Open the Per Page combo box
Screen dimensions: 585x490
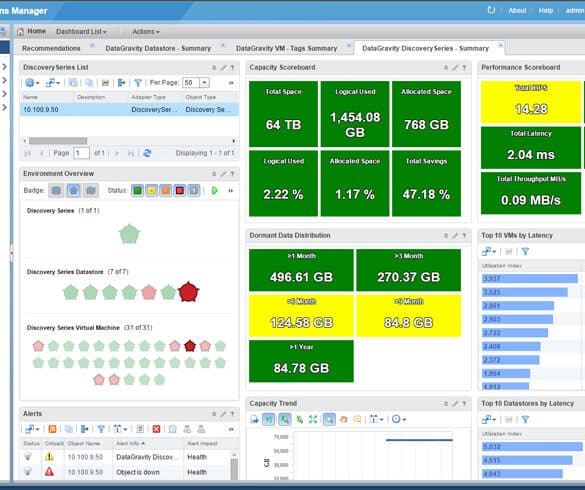pyautogui.click(x=195, y=83)
